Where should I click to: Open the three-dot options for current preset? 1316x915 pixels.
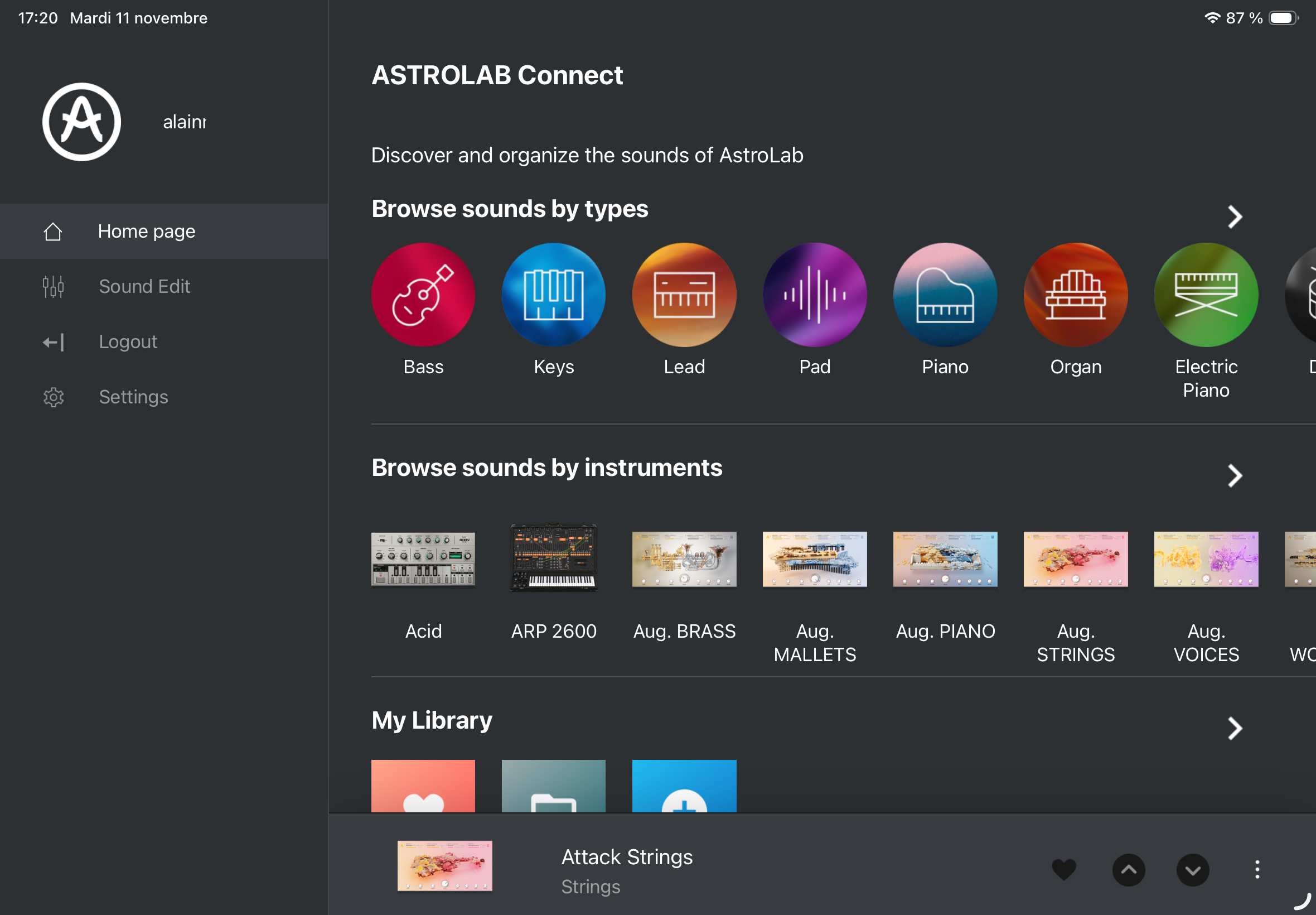coord(1257,870)
